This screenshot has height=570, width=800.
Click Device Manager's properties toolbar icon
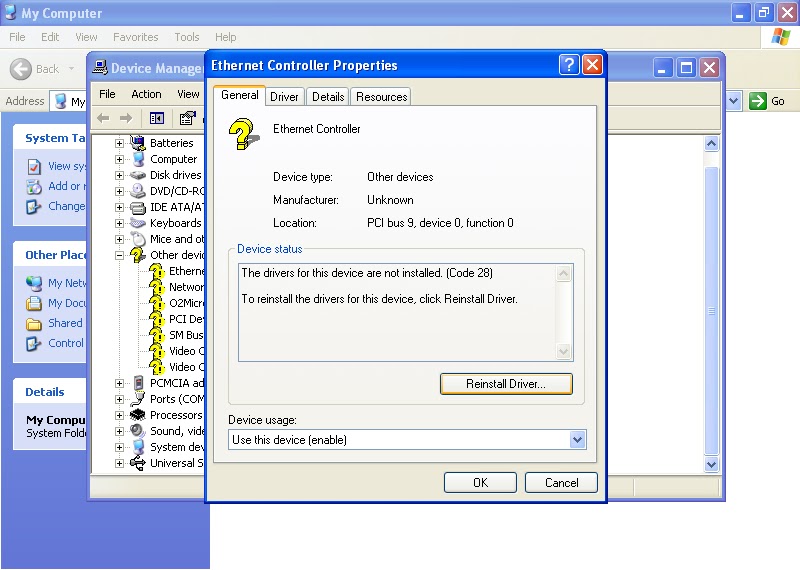pyautogui.click(x=187, y=118)
